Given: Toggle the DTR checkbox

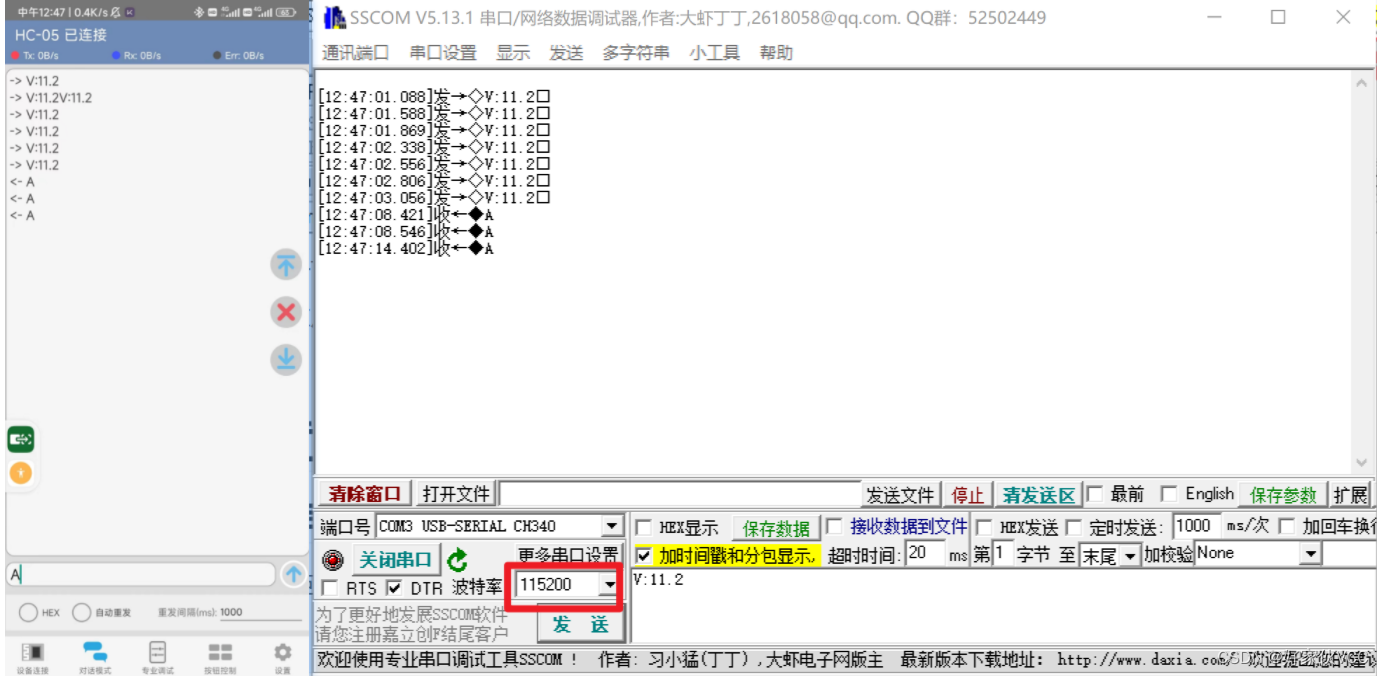Looking at the screenshot, I should tap(394, 589).
